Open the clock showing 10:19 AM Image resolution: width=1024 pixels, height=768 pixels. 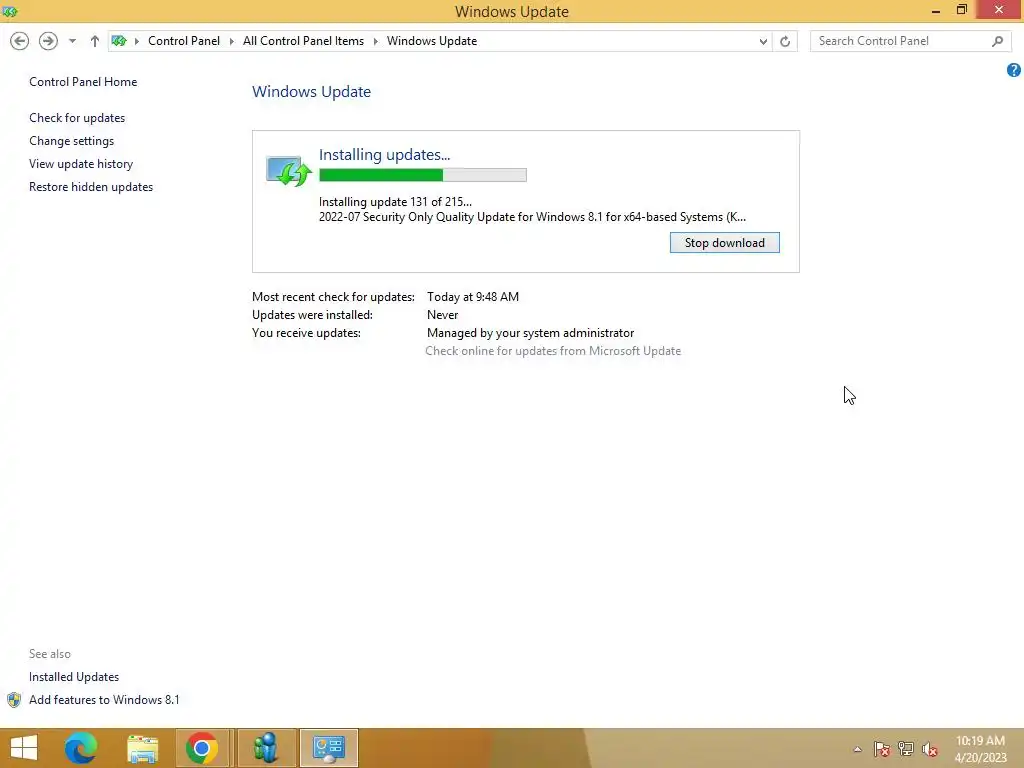click(980, 749)
